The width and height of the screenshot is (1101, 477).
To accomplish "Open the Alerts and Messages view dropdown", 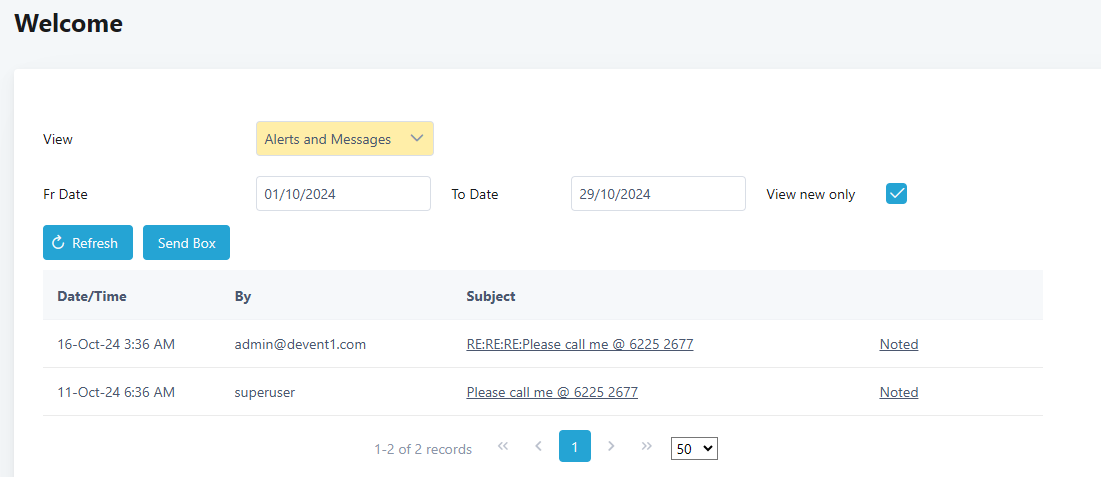I will [x=344, y=139].
